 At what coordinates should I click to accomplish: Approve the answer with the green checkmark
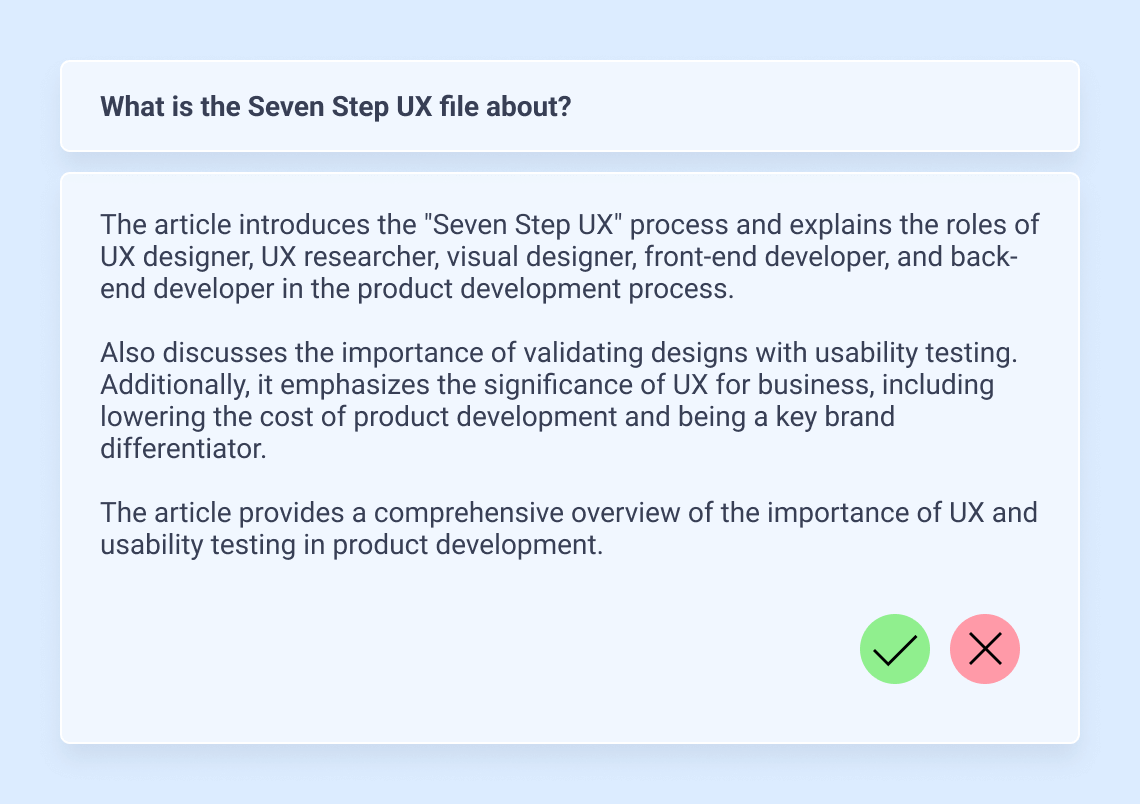click(x=895, y=649)
